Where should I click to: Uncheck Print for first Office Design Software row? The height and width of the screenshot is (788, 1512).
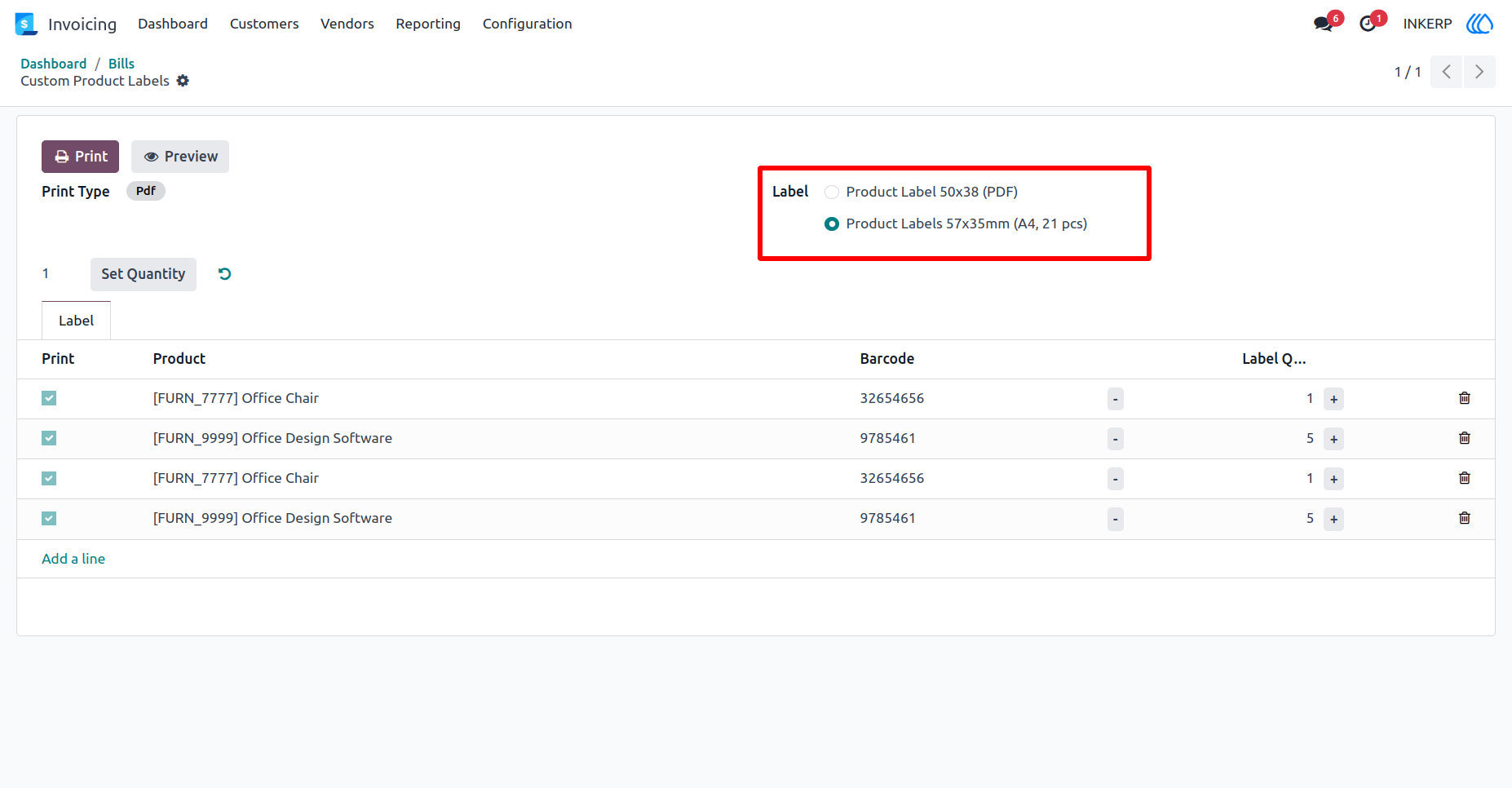[49, 438]
